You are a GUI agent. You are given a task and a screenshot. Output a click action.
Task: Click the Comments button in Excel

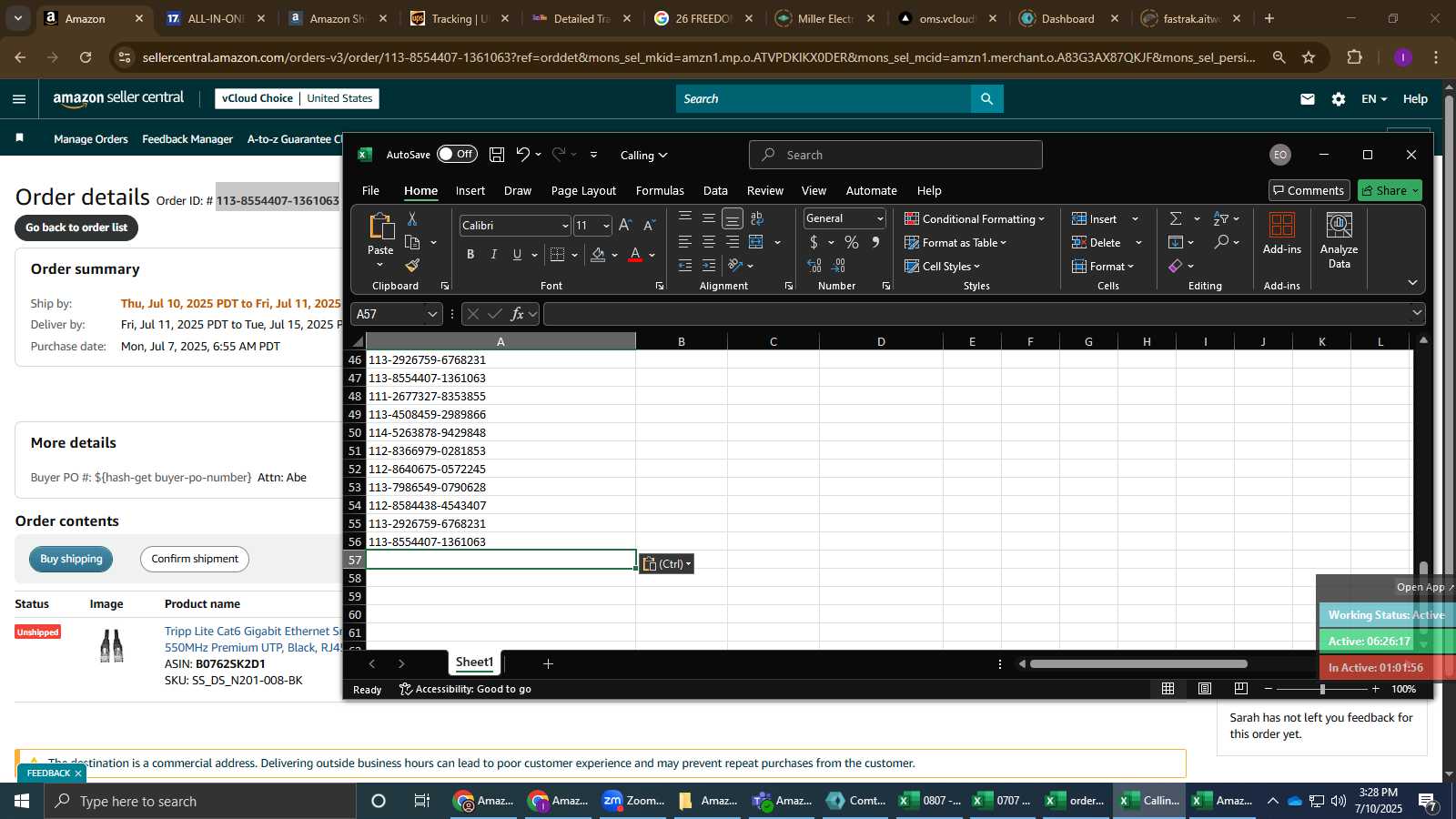tap(1309, 190)
